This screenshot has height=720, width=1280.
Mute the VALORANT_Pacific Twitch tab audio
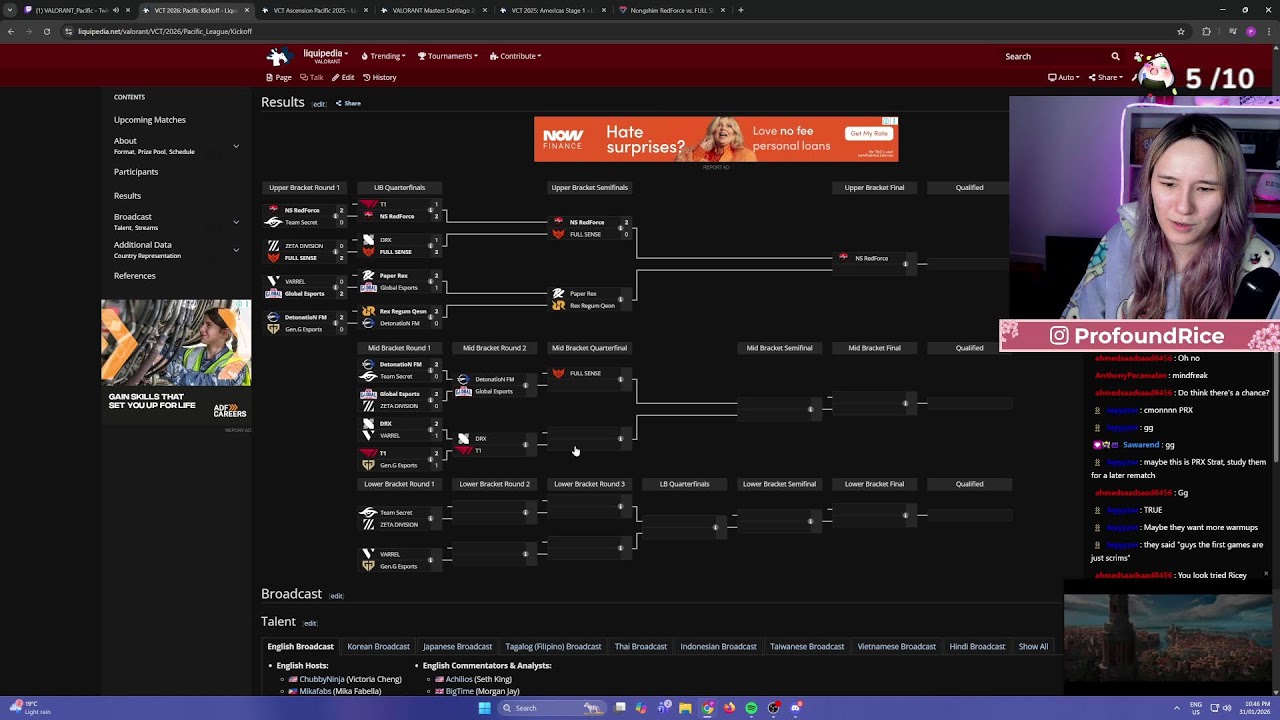(115, 10)
